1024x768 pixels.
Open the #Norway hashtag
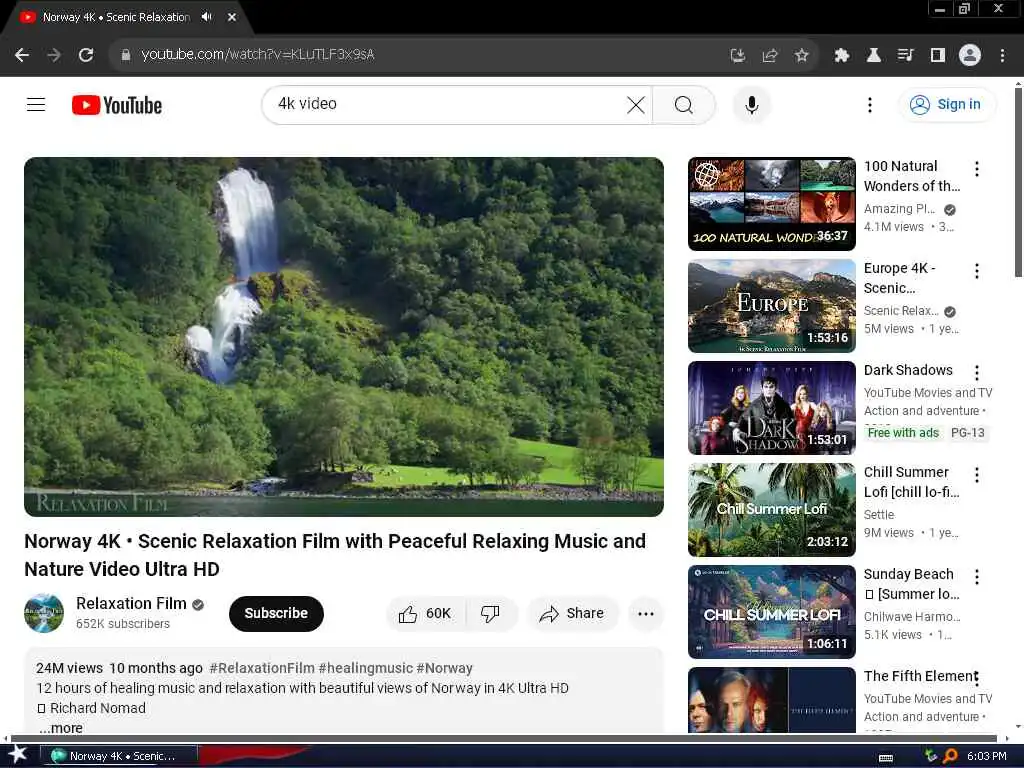click(x=444, y=668)
